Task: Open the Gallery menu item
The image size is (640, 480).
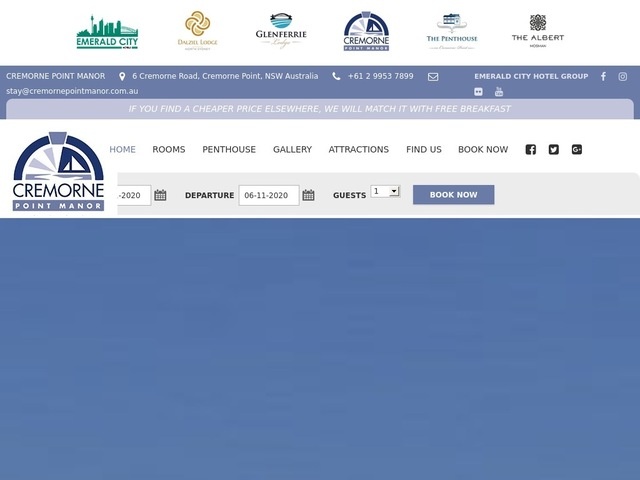Action: [x=292, y=150]
